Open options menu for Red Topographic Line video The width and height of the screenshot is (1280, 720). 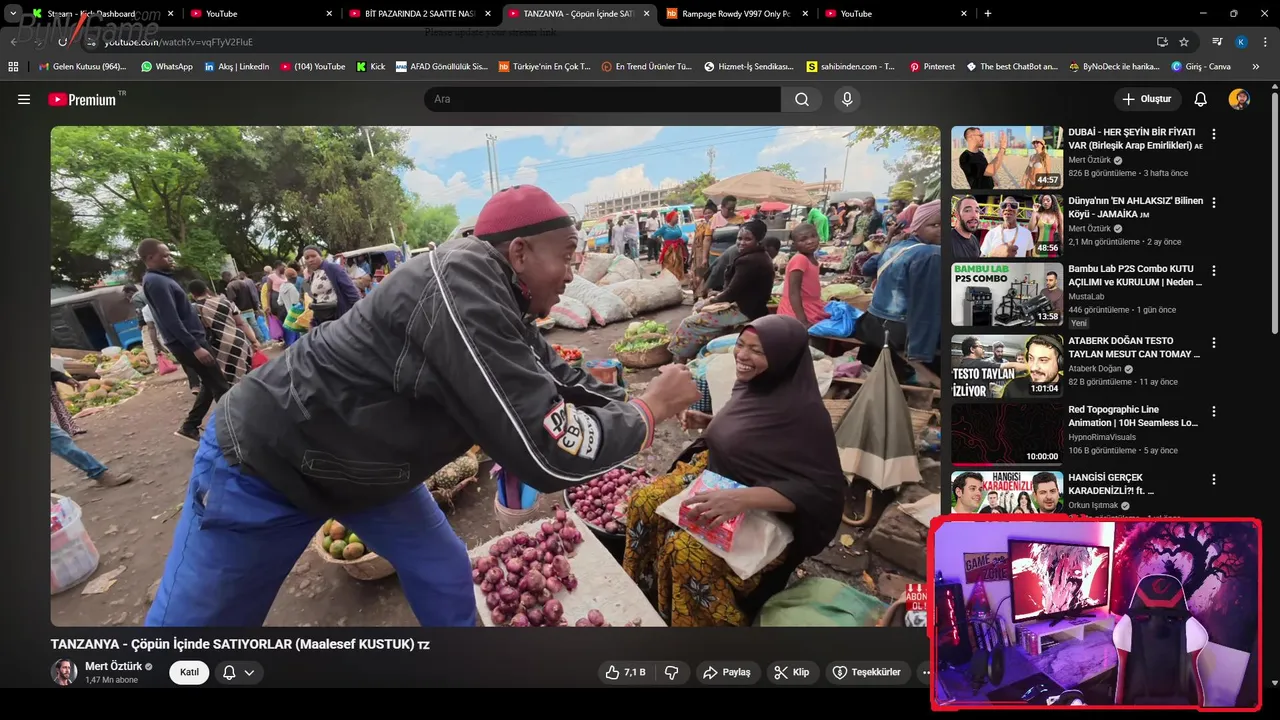click(x=1214, y=411)
